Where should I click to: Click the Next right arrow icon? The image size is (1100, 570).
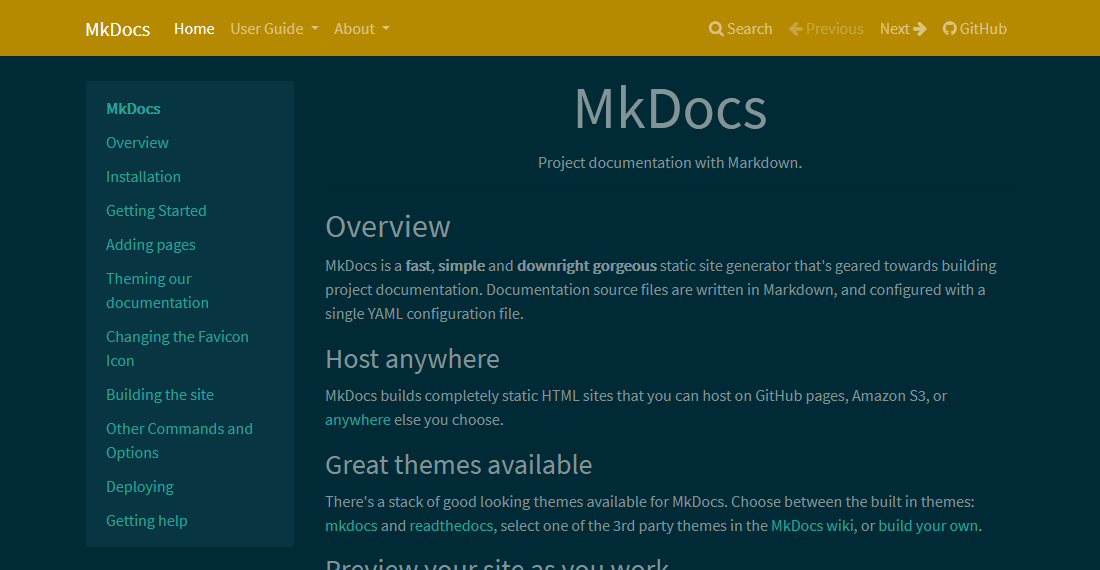click(x=920, y=29)
